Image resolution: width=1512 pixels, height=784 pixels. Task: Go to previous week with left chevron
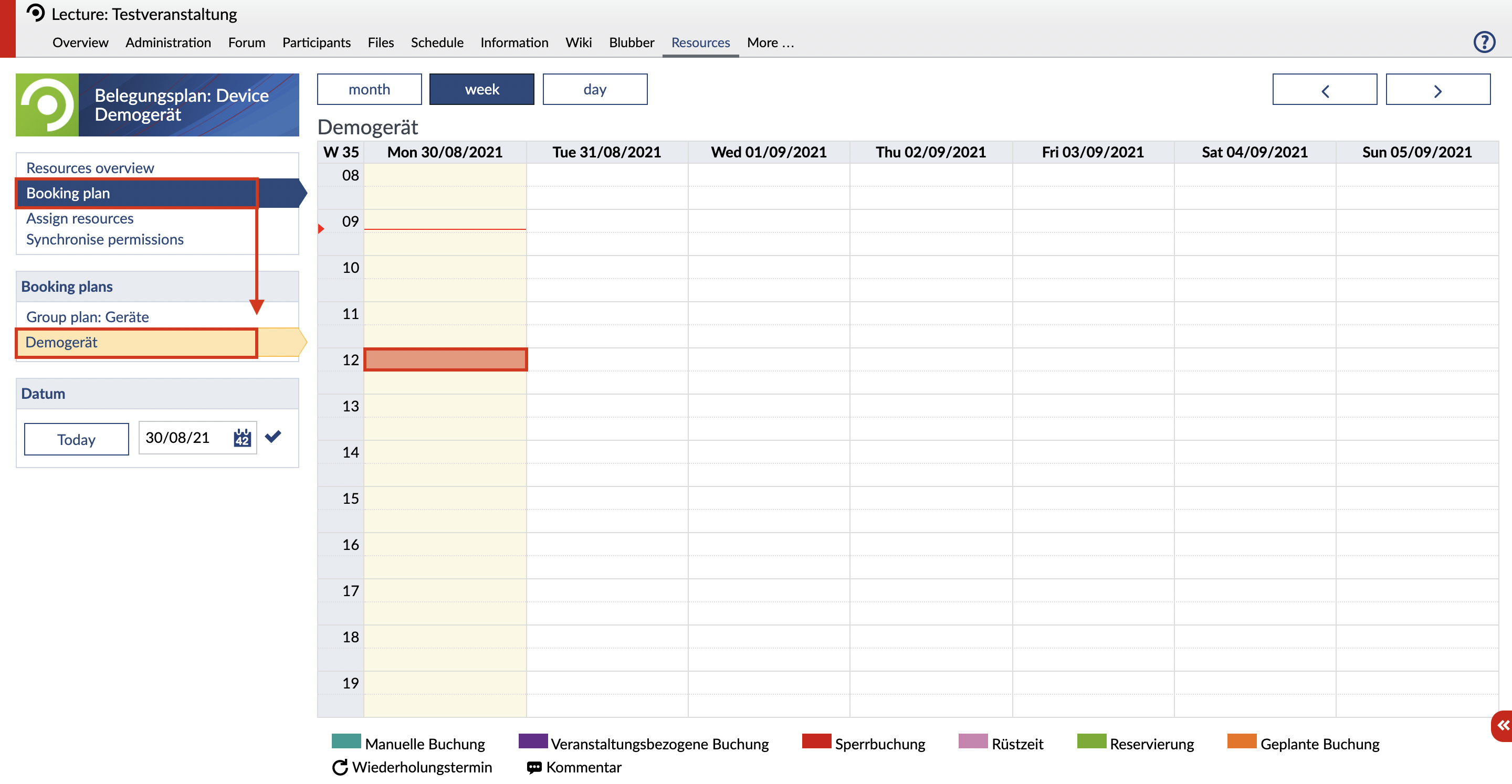coord(1324,90)
